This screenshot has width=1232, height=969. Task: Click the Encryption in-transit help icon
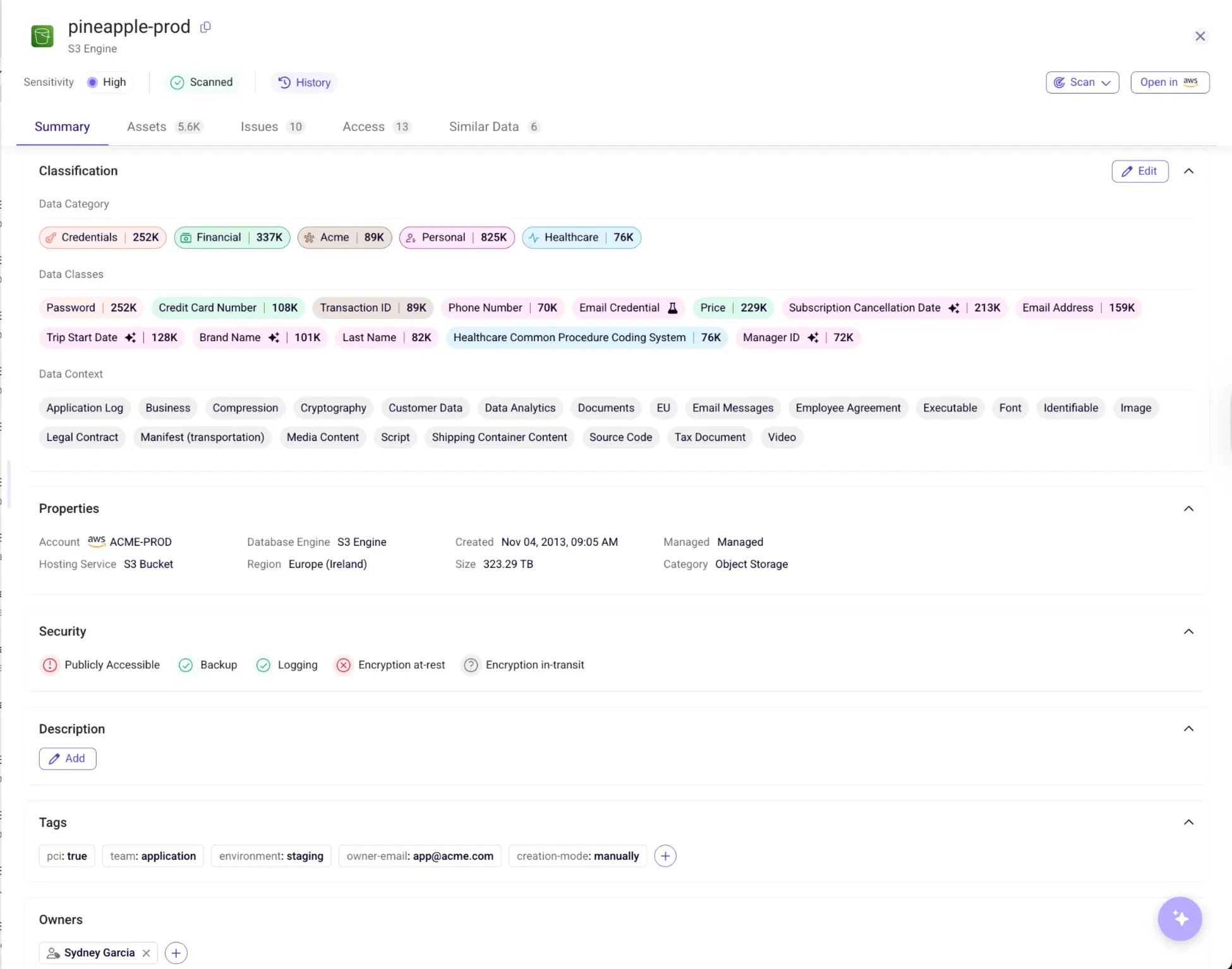470,665
